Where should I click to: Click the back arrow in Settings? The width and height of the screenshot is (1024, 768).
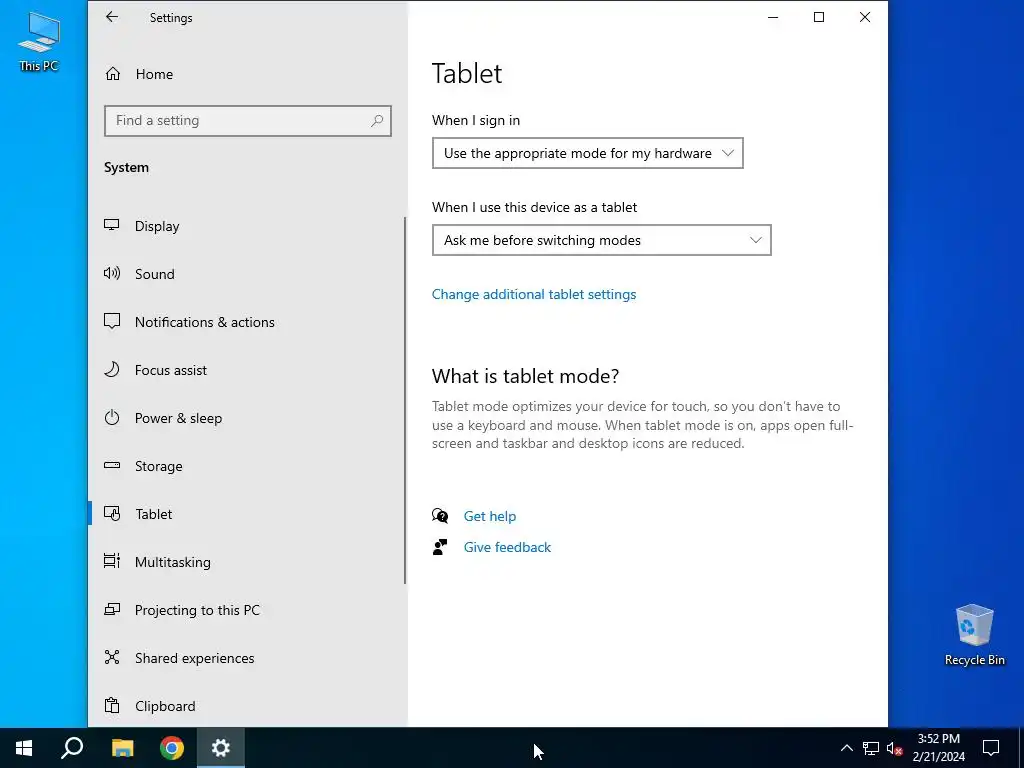[x=112, y=17]
